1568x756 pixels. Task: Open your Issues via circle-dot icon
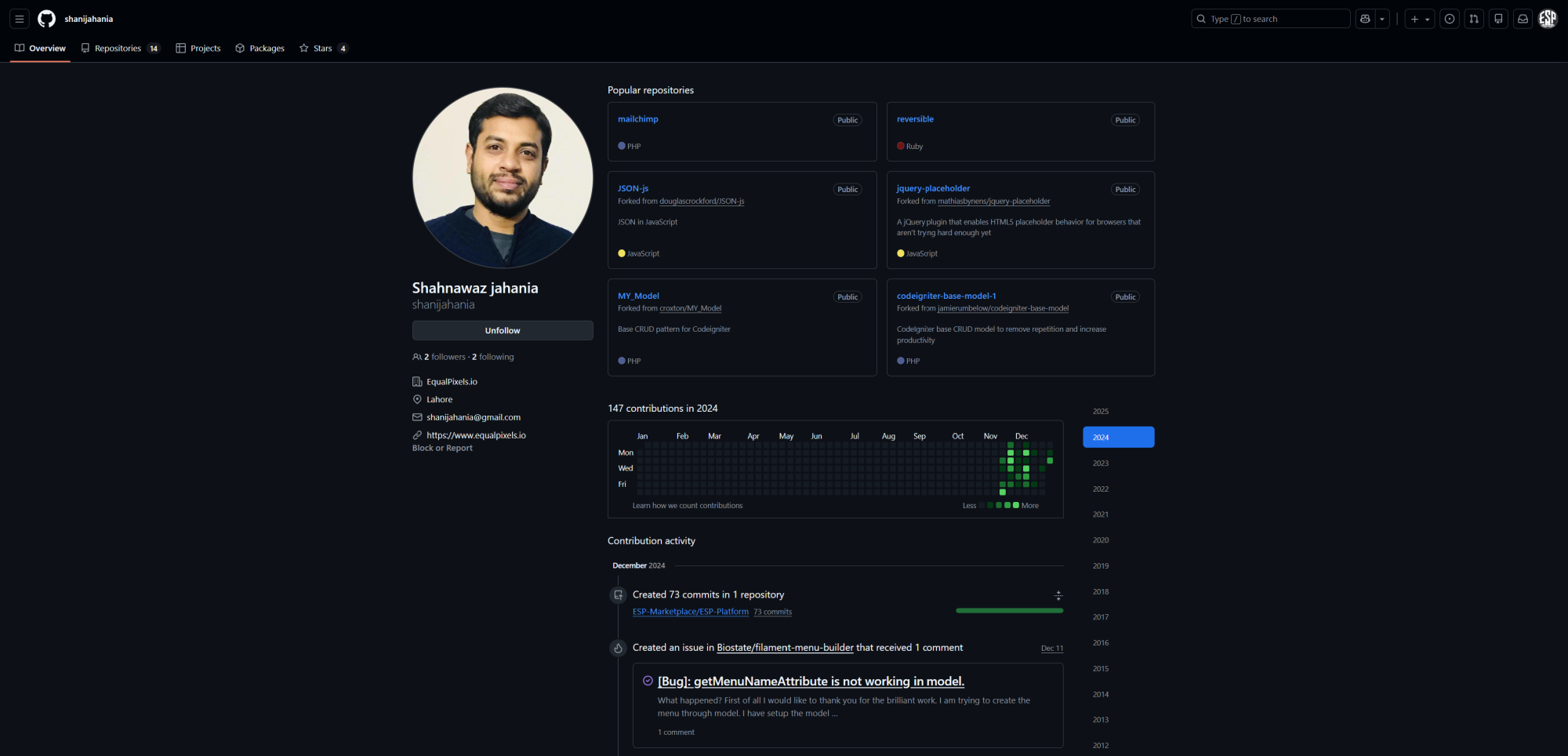[x=1449, y=18]
